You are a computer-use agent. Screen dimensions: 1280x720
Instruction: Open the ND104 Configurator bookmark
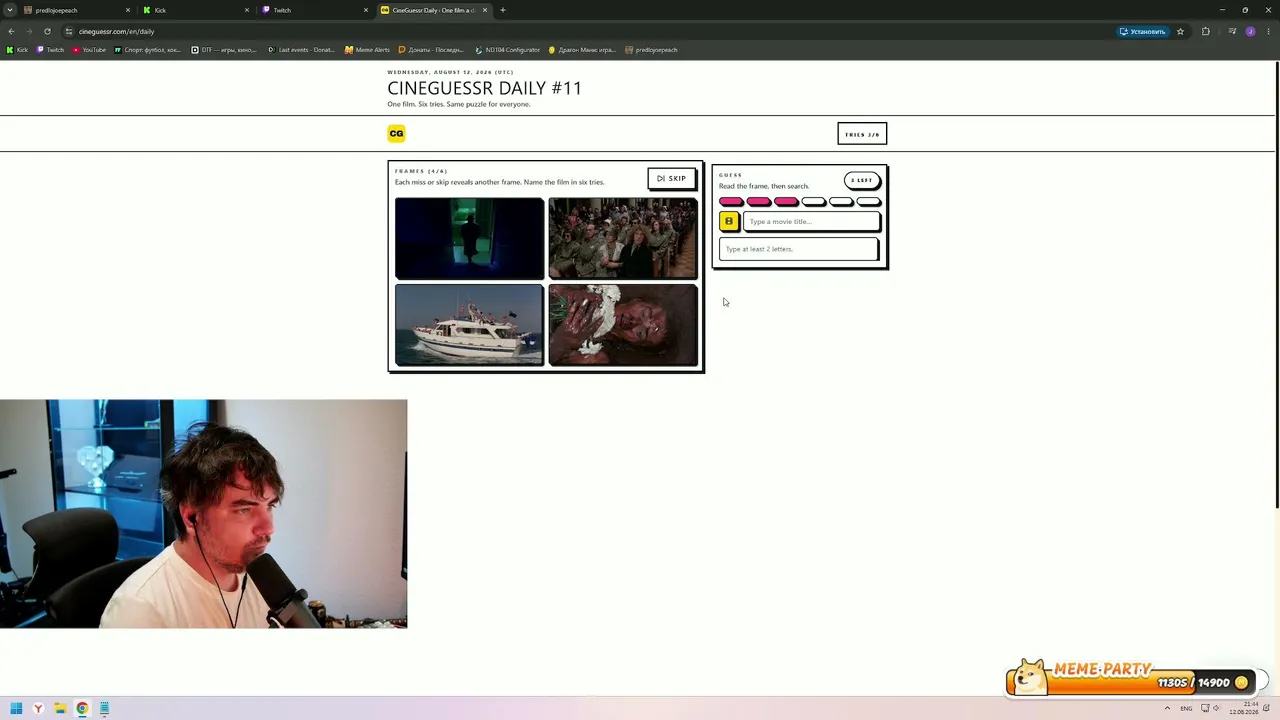(x=507, y=50)
